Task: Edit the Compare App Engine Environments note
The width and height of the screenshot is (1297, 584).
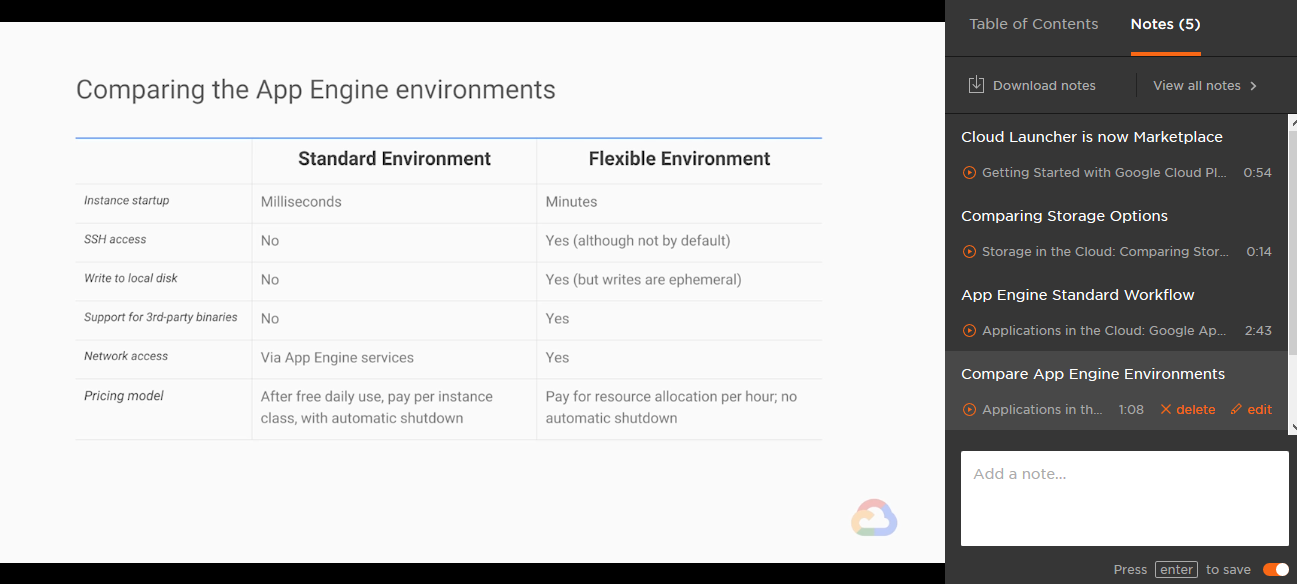Action: point(1251,410)
